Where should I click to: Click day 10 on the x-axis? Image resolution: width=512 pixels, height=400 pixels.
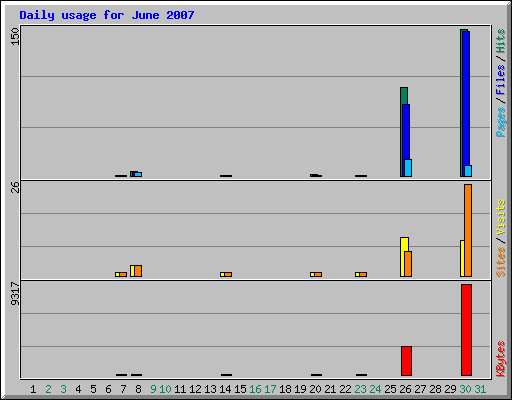tap(165, 389)
